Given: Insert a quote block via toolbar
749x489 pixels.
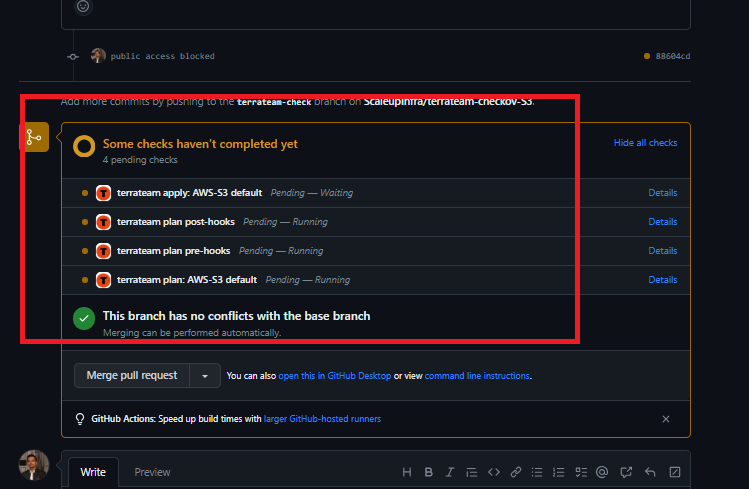Looking at the screenshot, I should coord(471,472).
